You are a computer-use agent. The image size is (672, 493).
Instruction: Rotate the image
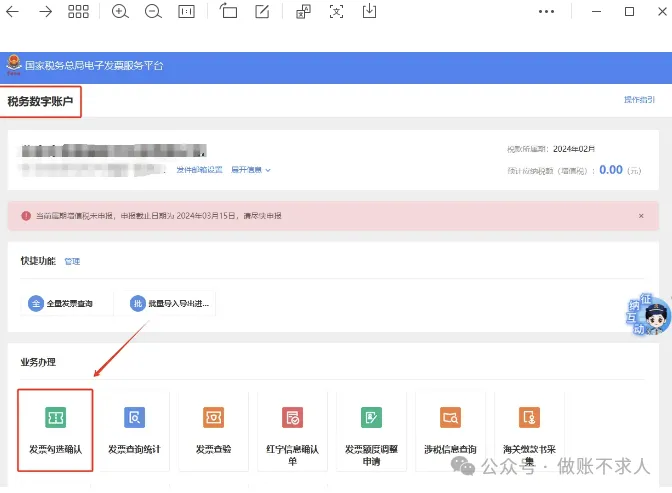(228, 11)
